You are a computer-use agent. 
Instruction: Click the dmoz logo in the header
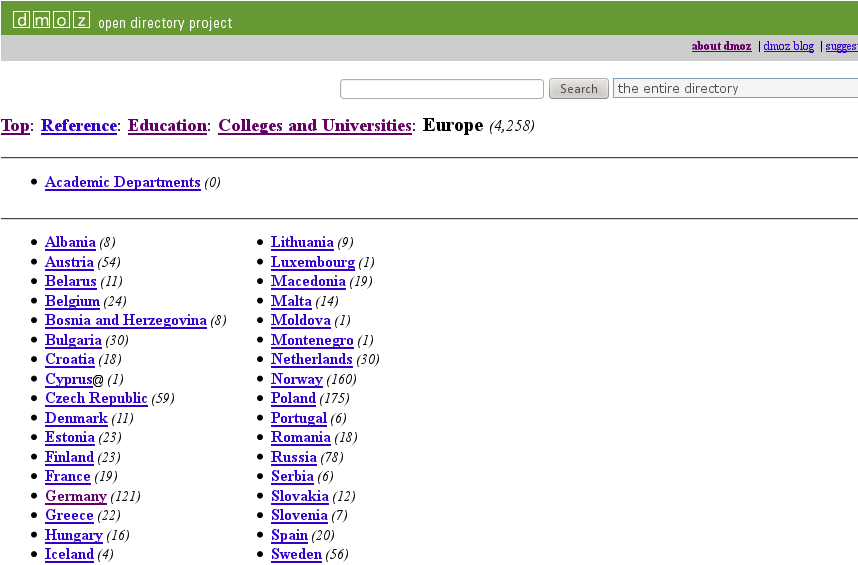point(51,20)
